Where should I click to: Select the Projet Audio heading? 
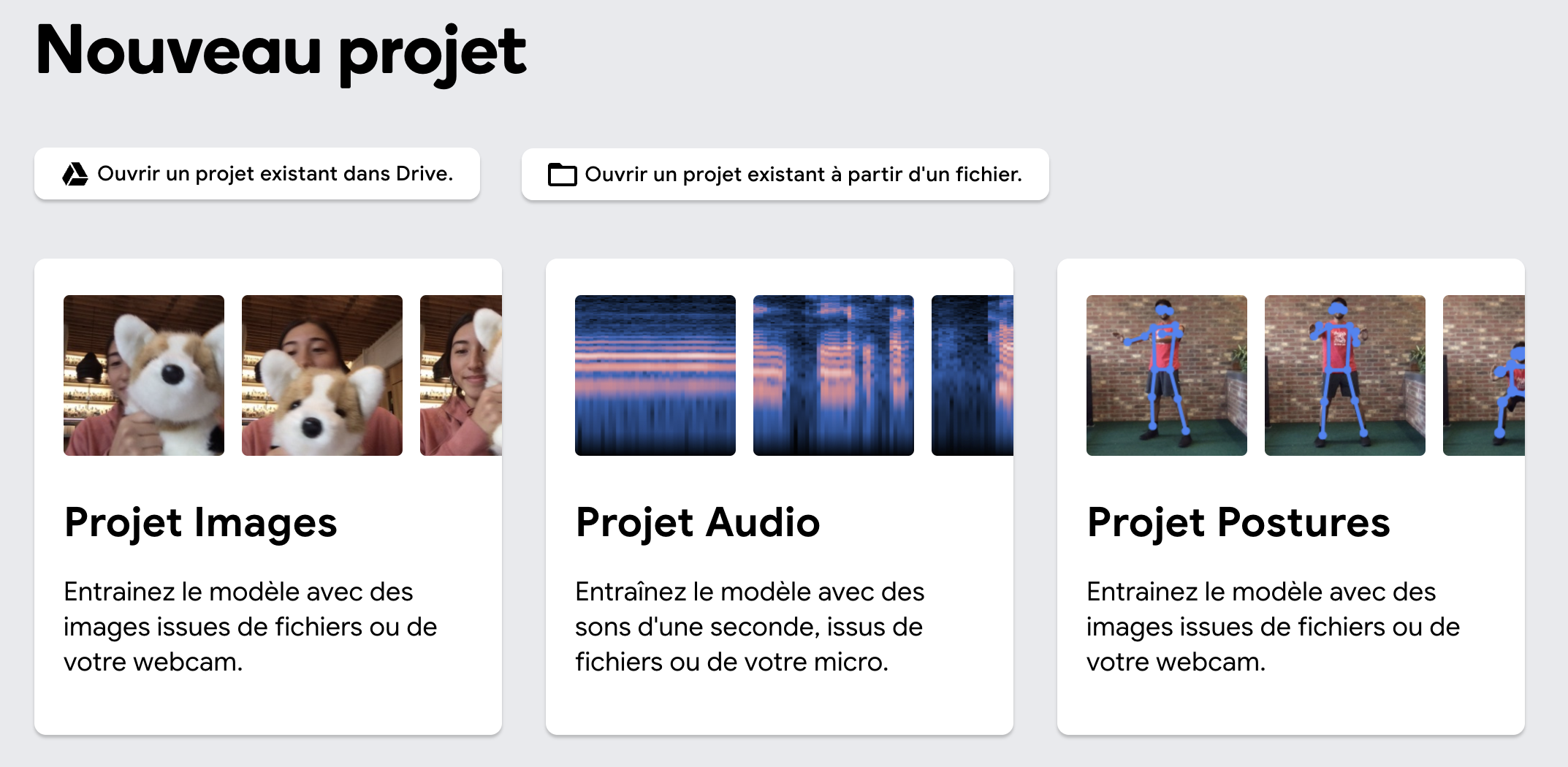[698, 522]
